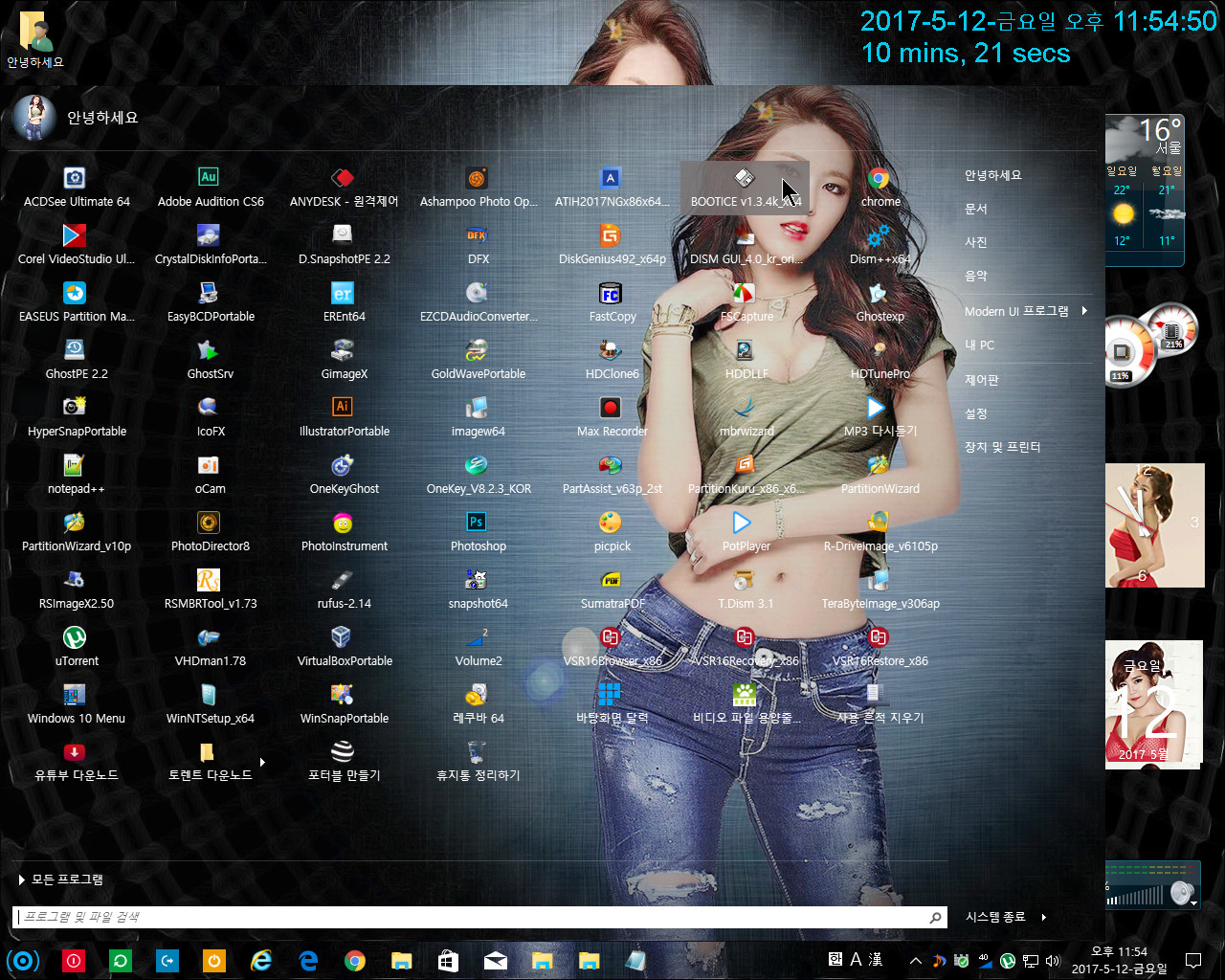Launch VirtualBoxPortable
The image size is (1225, 980).
point(345,647)
